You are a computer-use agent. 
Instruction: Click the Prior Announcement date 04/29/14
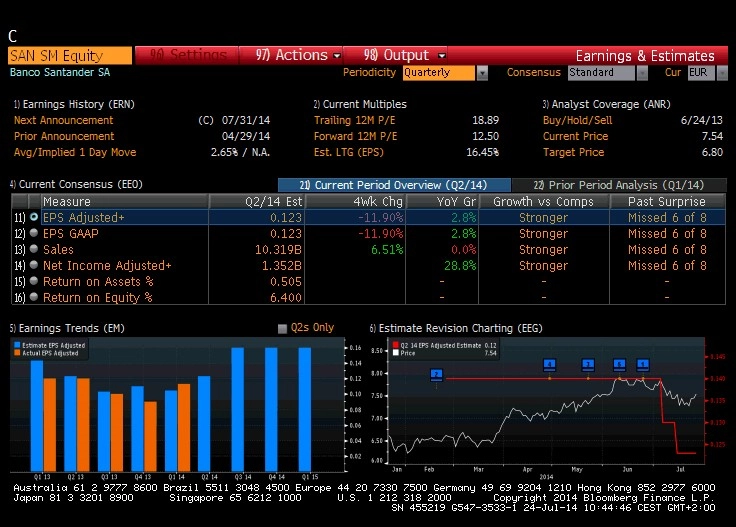(x=245, y=136)
